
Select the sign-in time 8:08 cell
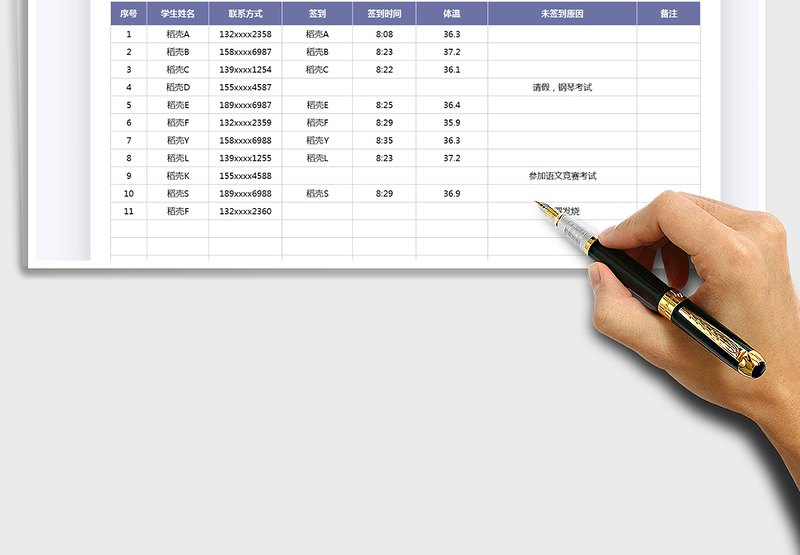tap(384, 34)
